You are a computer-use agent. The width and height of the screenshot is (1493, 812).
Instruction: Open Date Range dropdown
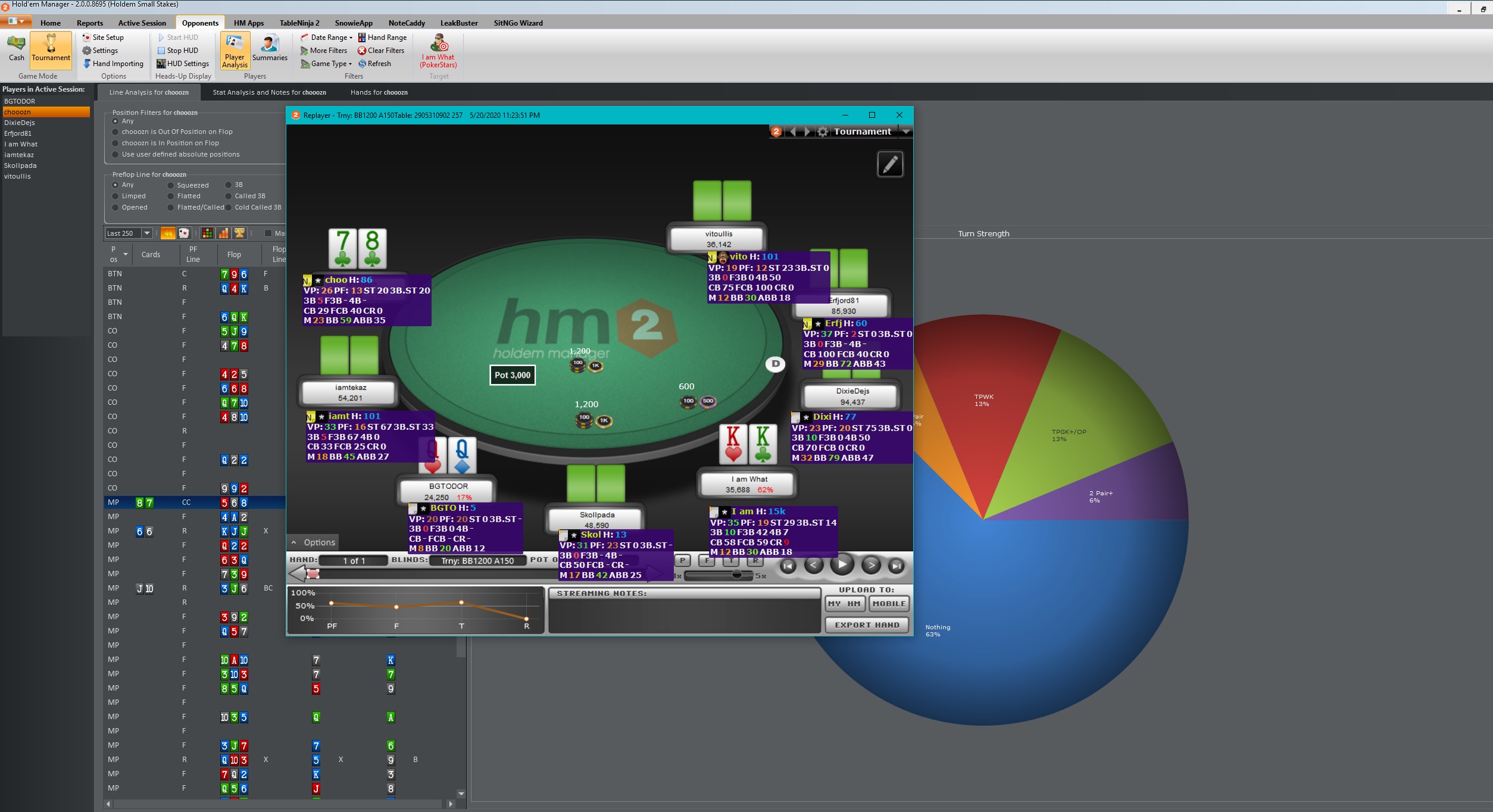tap(326, 38)
